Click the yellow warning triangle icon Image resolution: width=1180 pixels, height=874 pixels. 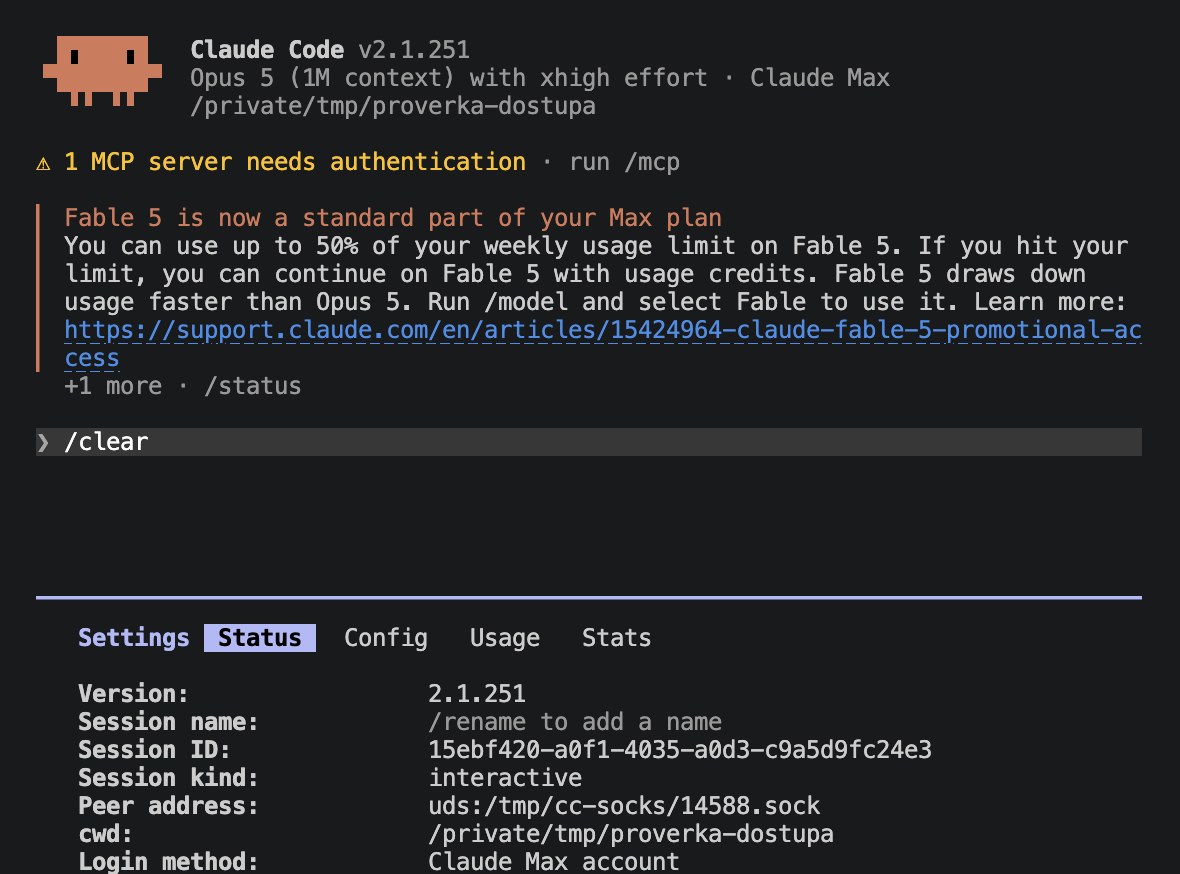pyautogui.click(x=44, y=163)
